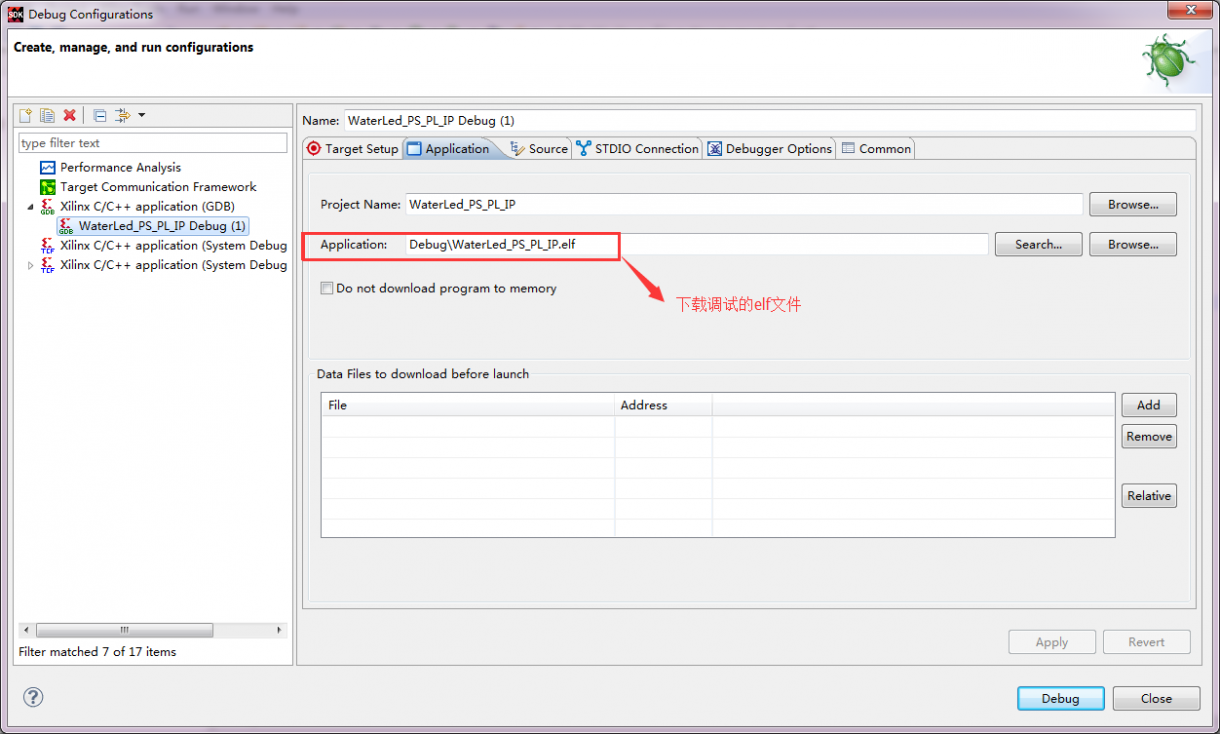Viewport: 1220px width, 734px height.
Task: Collapse Xilinx C/C++ application (GDB) node
Action: [x=30, y=207]
